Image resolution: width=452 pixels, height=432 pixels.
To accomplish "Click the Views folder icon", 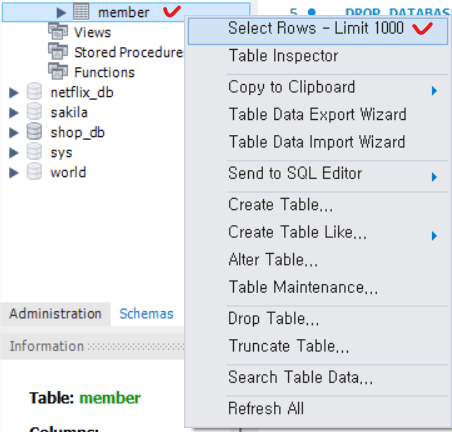I will (x=58, y=32).
